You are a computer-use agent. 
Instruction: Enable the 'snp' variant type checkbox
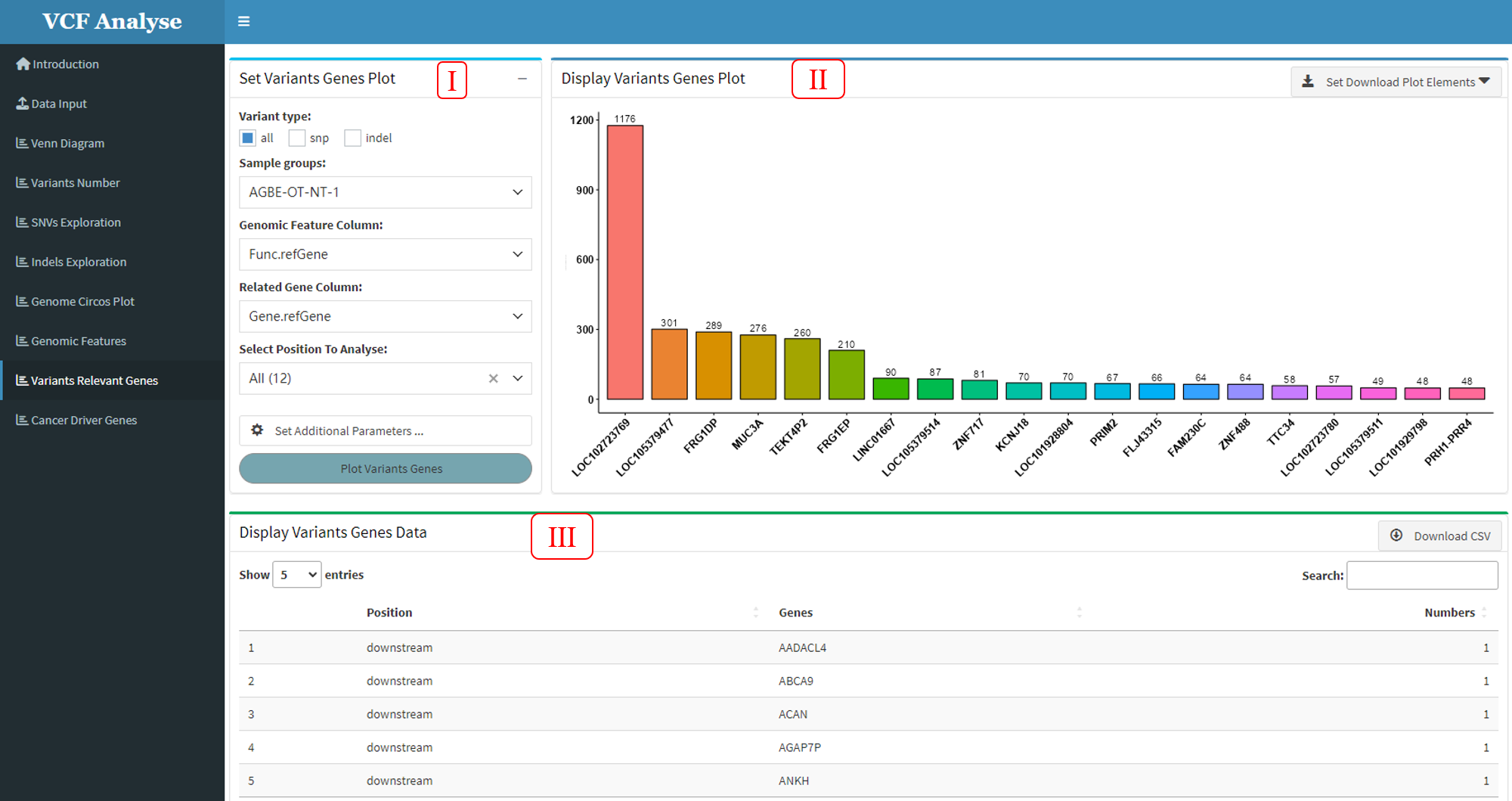pyautogui.click(x=297, y=138)
